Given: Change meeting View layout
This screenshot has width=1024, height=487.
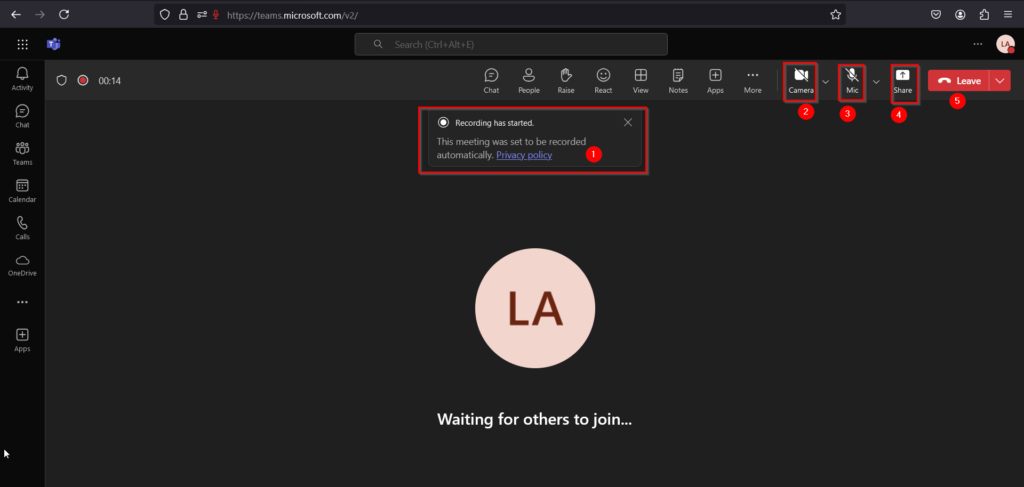Looking at the screenshot, I should 641,81.
